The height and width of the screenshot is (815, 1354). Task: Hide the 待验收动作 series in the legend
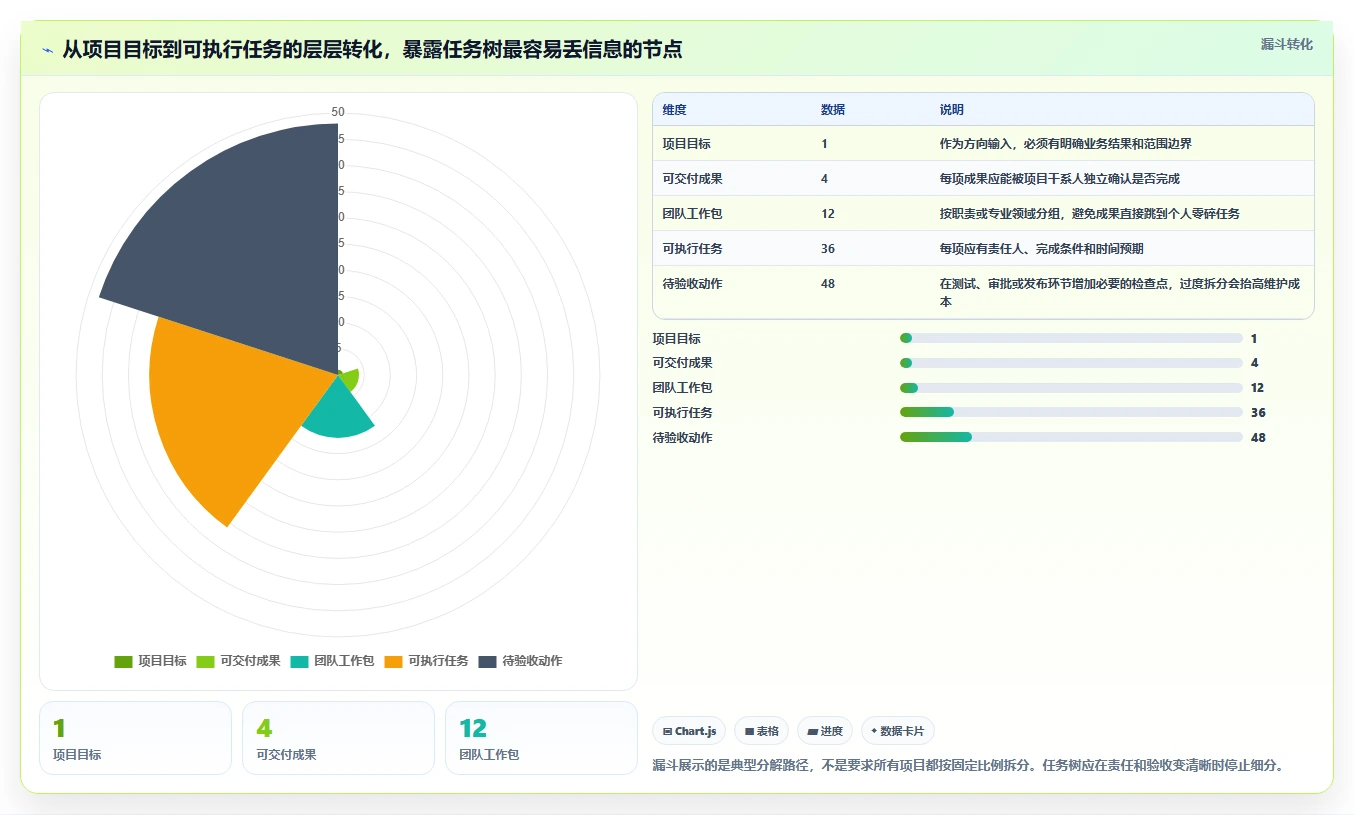[x=521, y=661]
